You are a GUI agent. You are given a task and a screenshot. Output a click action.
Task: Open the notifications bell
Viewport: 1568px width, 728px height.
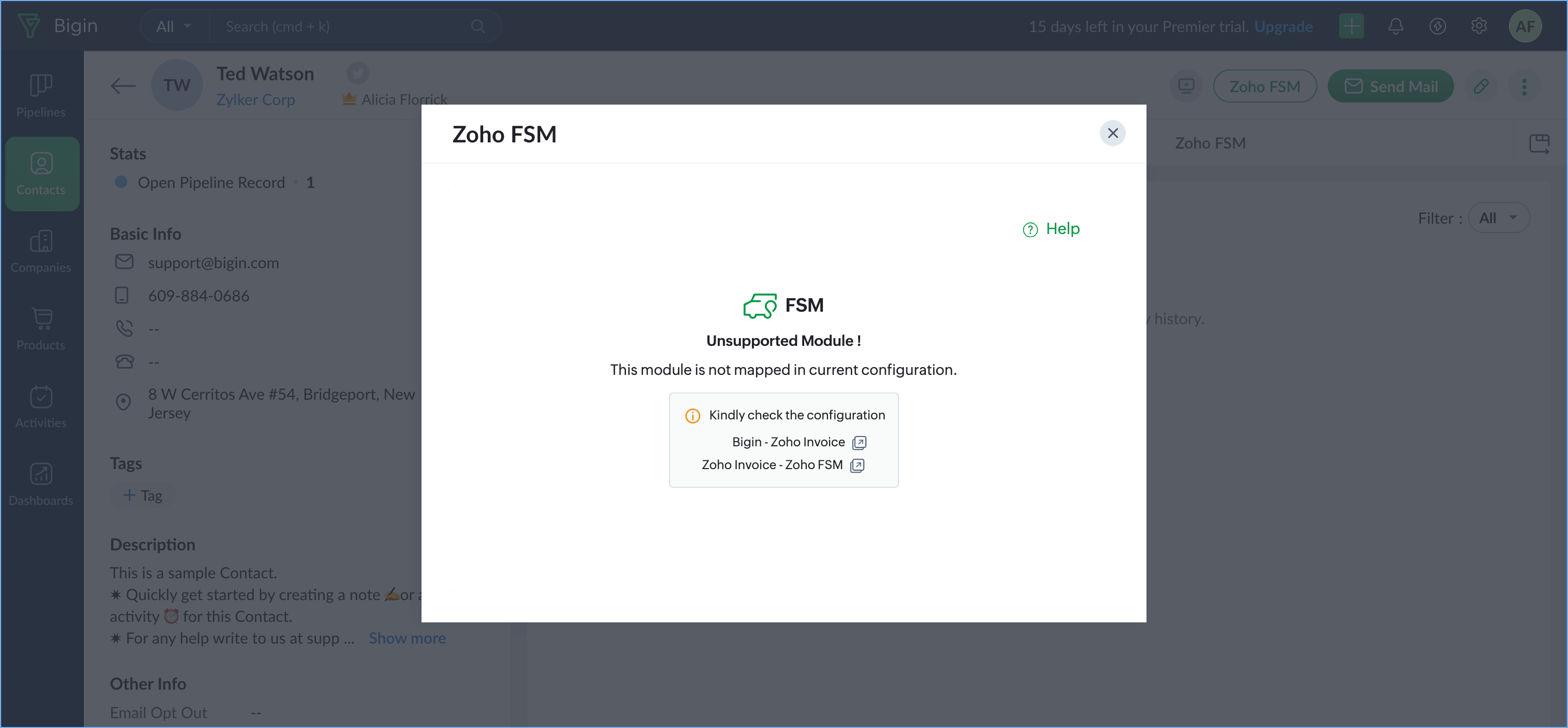(x=1395, y=26)
